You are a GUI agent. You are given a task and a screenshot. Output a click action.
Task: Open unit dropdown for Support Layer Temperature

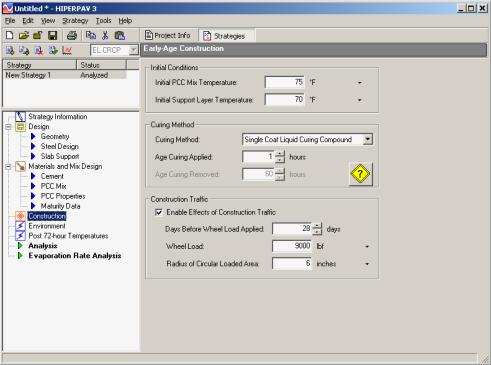(x=360, y=100)
